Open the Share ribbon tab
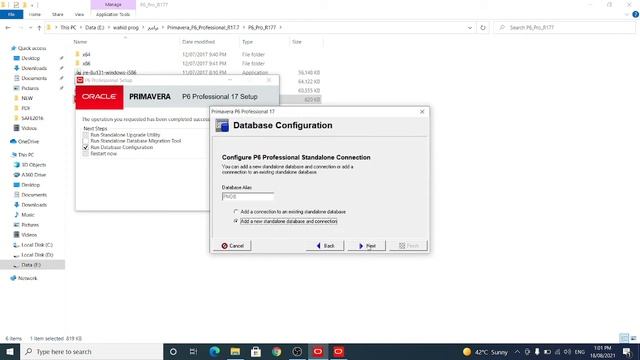The height and width of the screenshot is (360, 640). (58, 14)
